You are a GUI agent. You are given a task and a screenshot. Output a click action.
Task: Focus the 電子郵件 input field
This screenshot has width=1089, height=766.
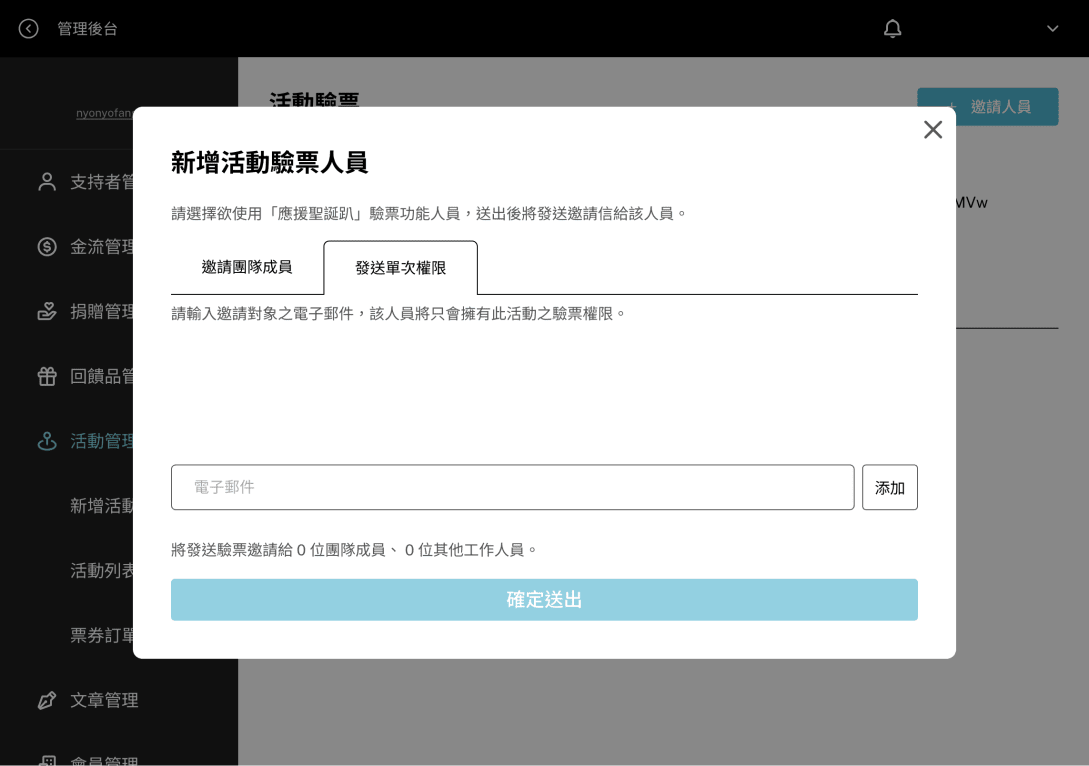513,487
